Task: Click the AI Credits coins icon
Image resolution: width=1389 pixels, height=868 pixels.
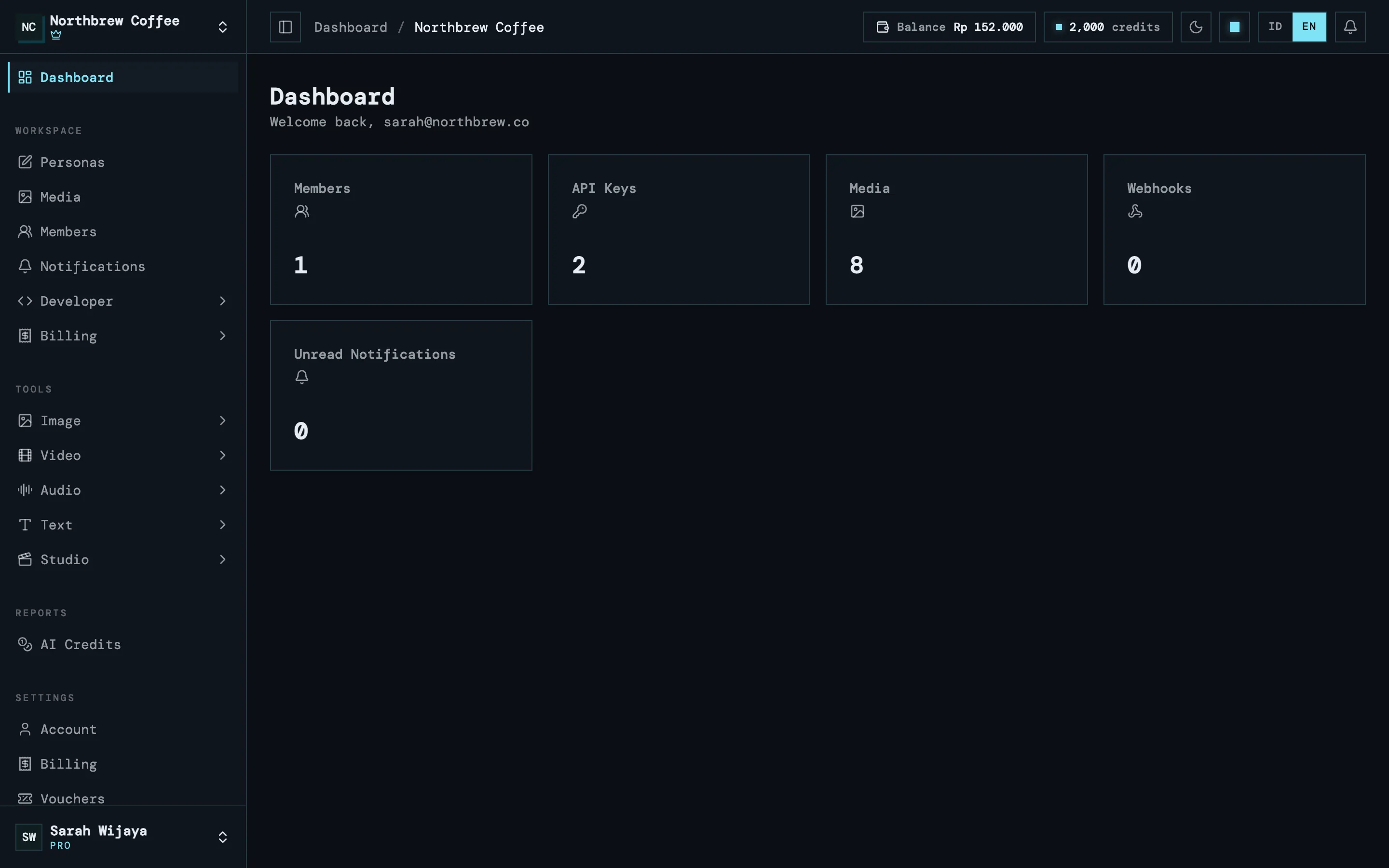Action: pos(25,644)
